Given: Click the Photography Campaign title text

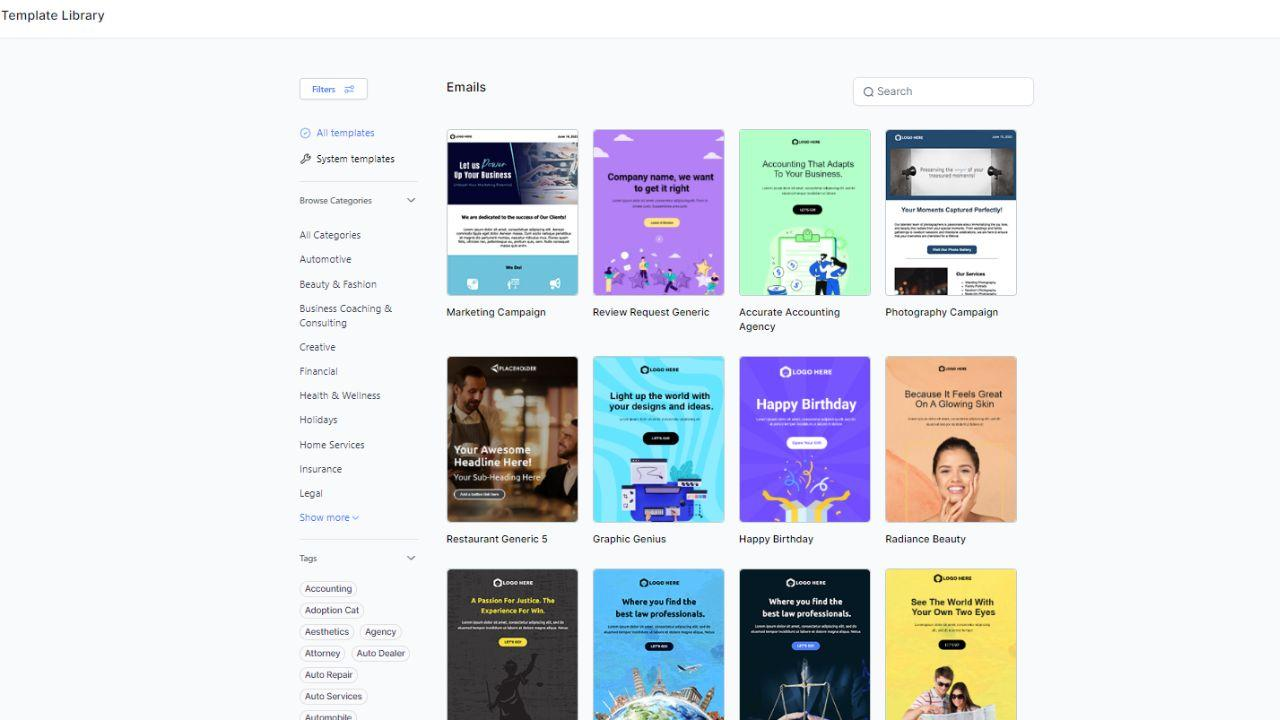Looking at the screenshot, I should tap(942, 312).
